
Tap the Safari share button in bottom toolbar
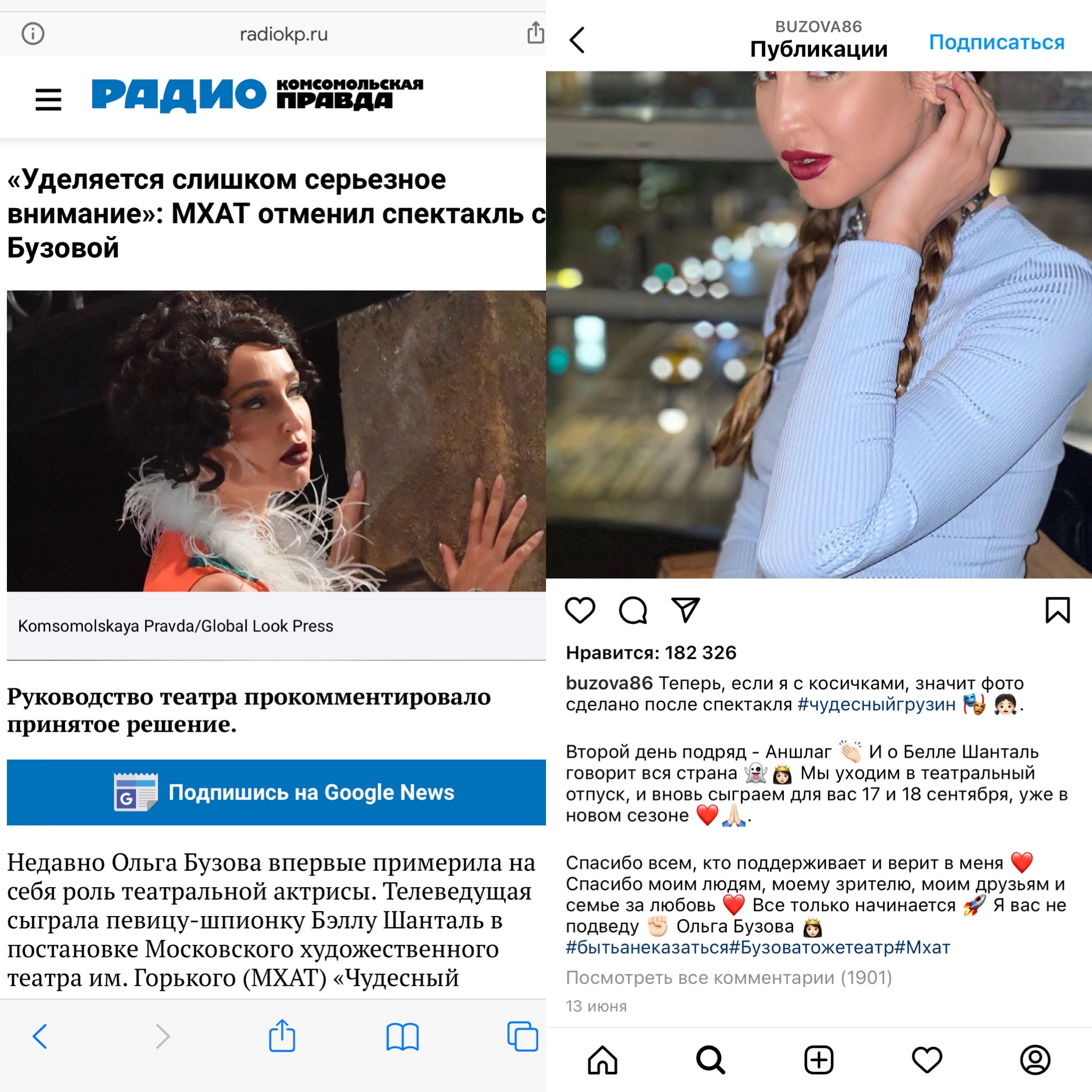click(282, 1035)
